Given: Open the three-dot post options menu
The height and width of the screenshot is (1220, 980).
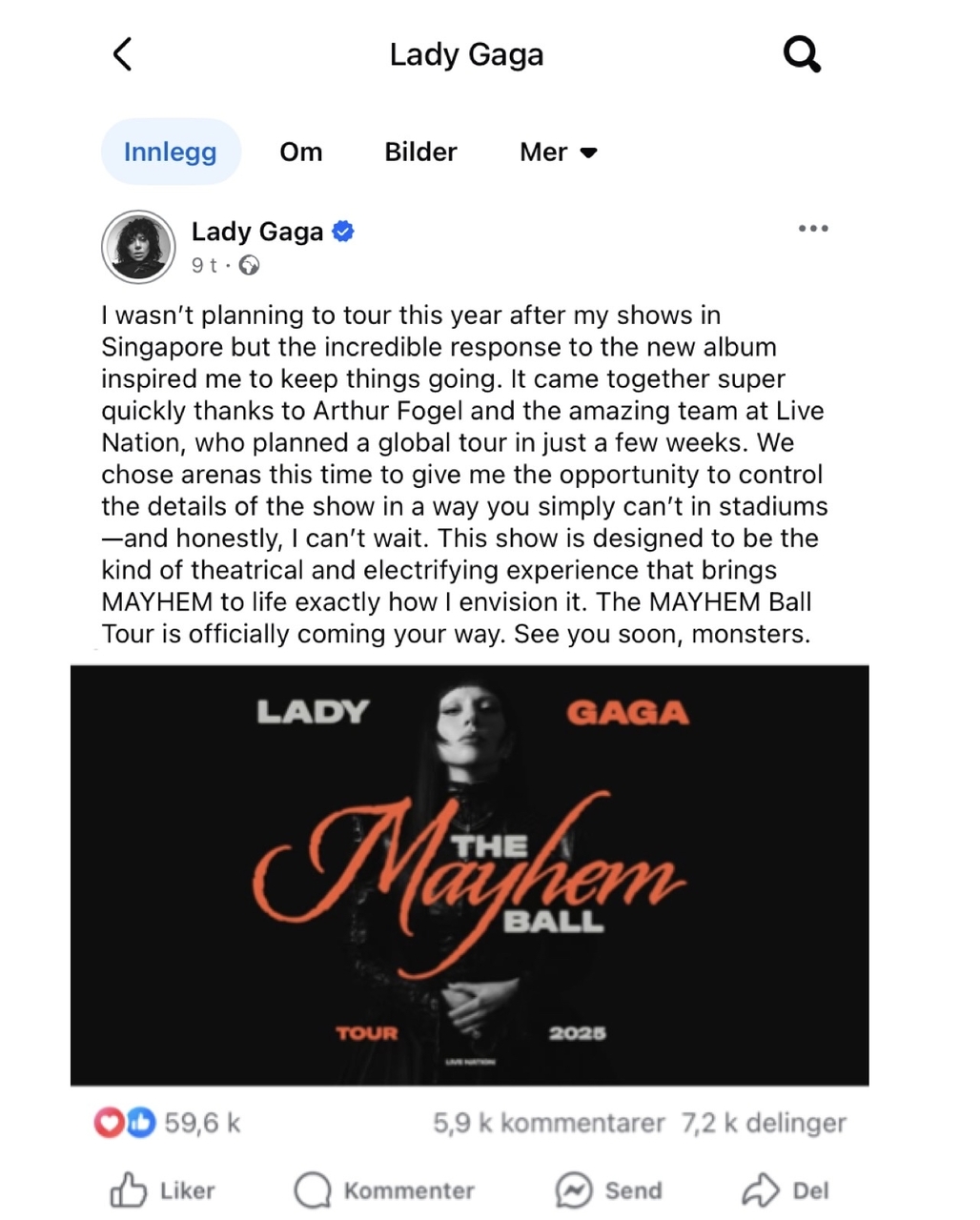Looking at the screenshot, I should 813,229.
